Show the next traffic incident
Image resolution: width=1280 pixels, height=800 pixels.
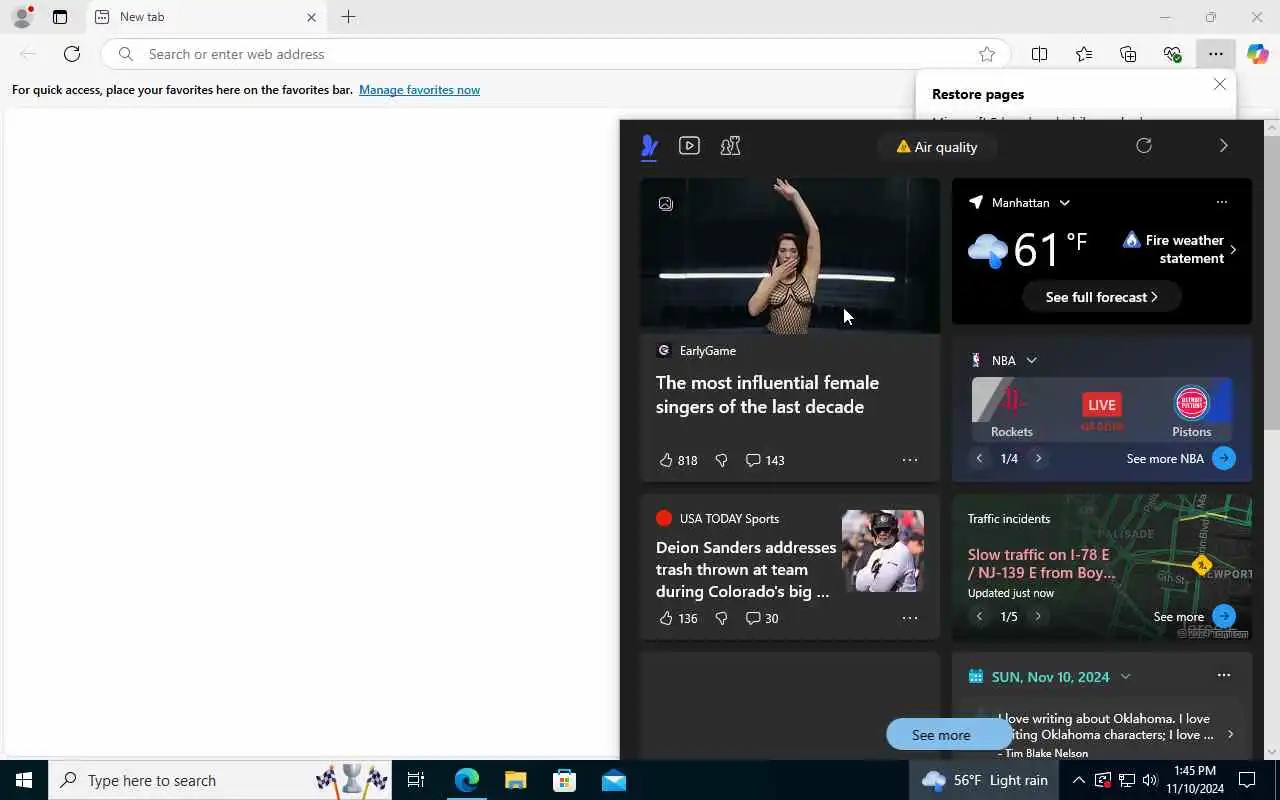1037,616
